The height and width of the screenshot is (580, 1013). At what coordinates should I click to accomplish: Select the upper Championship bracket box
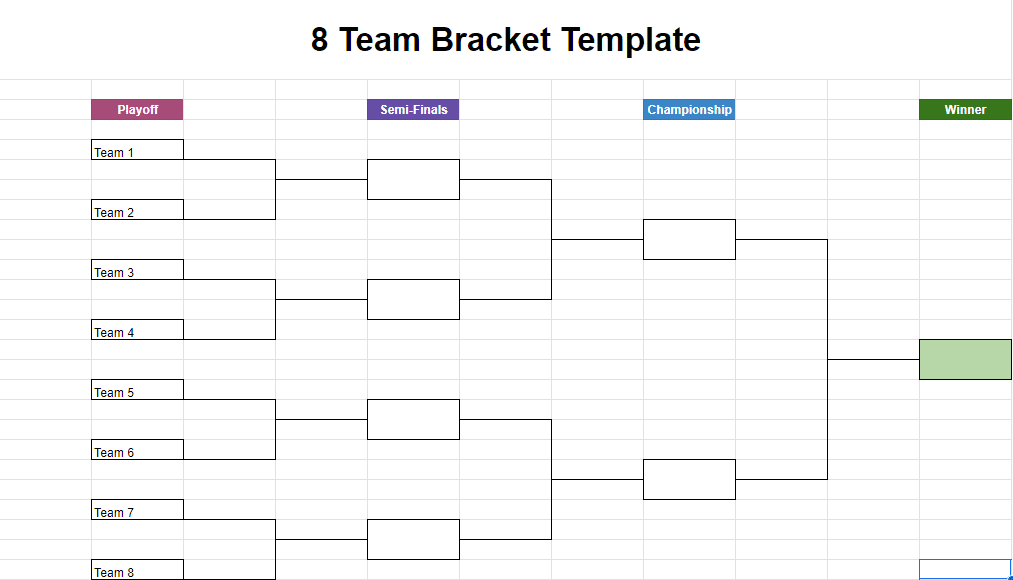pyautogui.click(x=689, y=240)
